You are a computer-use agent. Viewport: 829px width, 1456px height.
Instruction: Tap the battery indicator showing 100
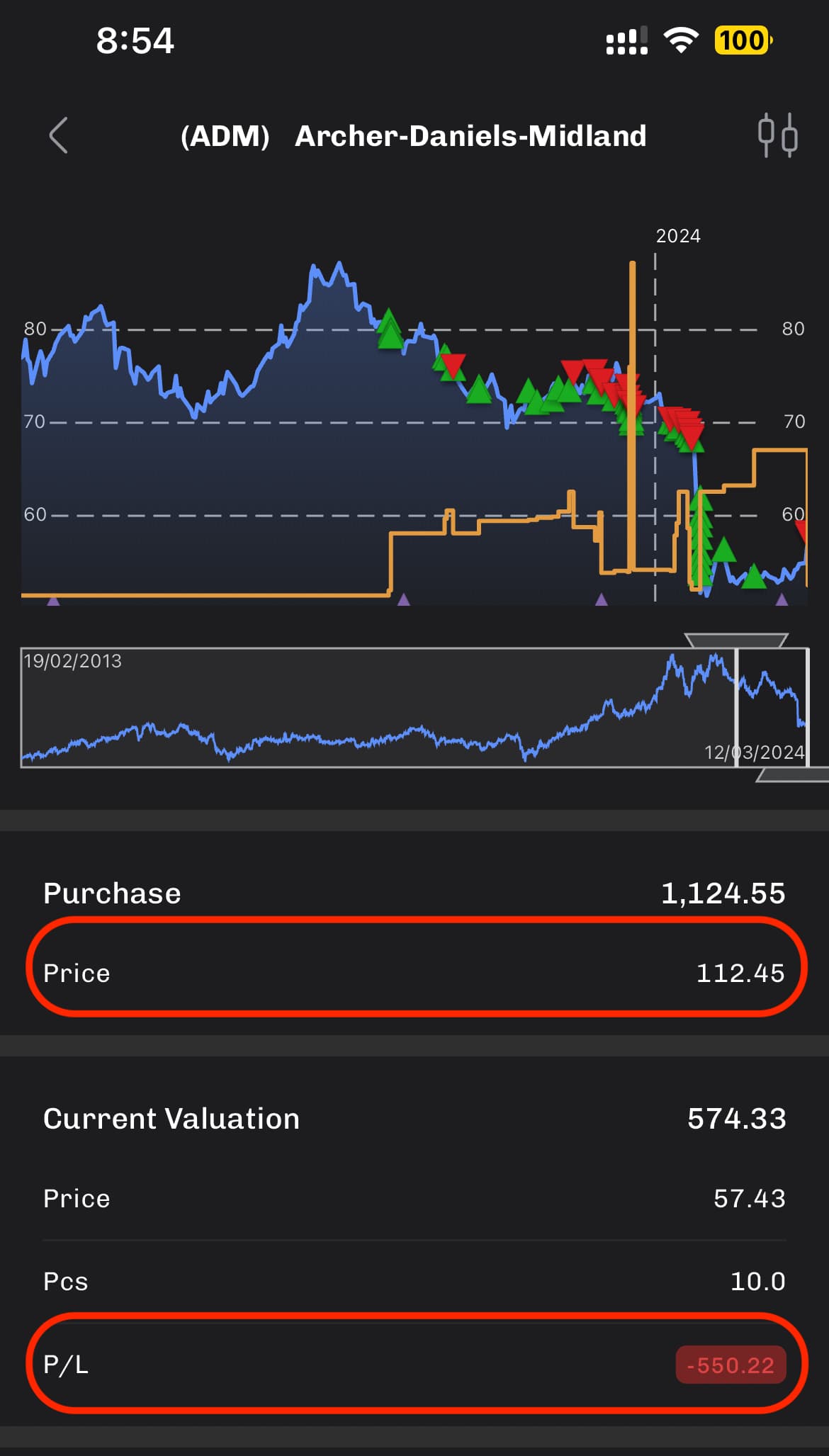click(x=743, y=40)
